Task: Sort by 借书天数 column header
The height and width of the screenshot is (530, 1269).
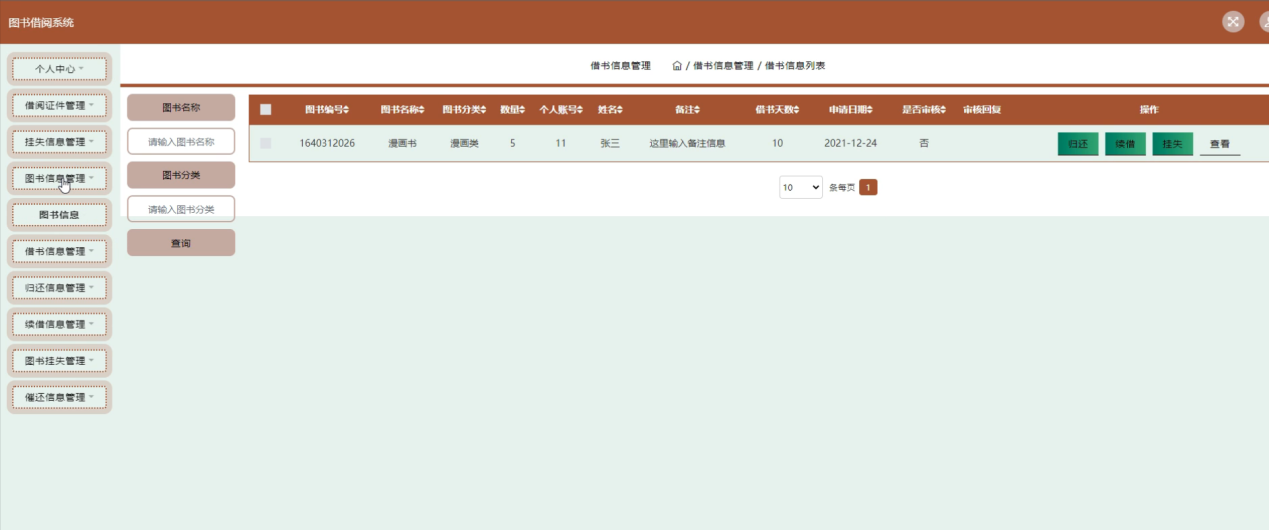Action: (x=778, y=110)
